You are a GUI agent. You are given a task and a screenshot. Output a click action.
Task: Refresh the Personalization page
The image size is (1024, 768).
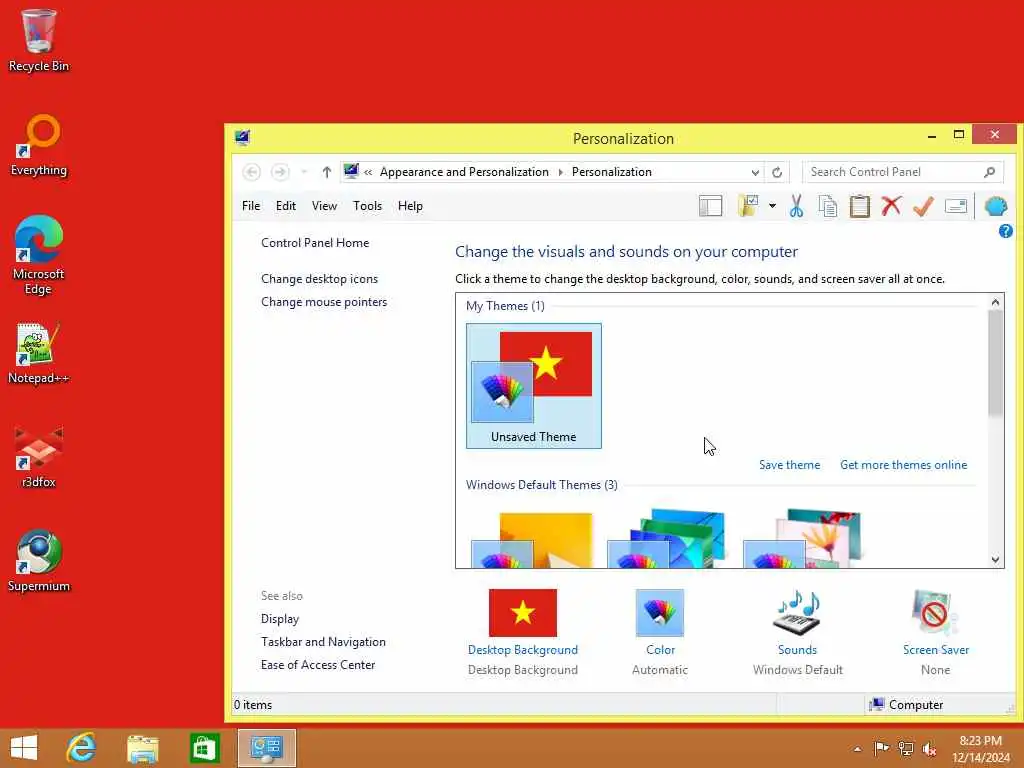(x=776, y=172)
